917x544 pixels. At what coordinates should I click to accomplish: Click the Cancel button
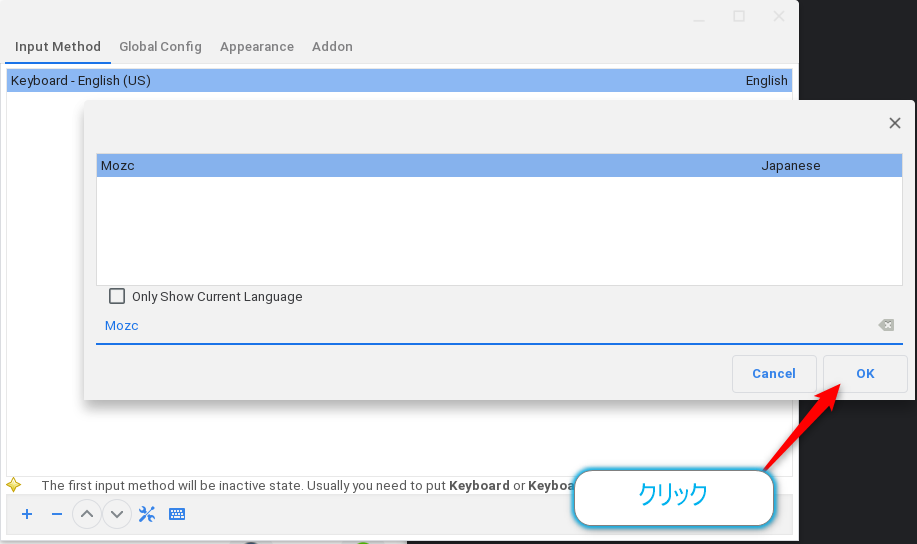point(774,373)
